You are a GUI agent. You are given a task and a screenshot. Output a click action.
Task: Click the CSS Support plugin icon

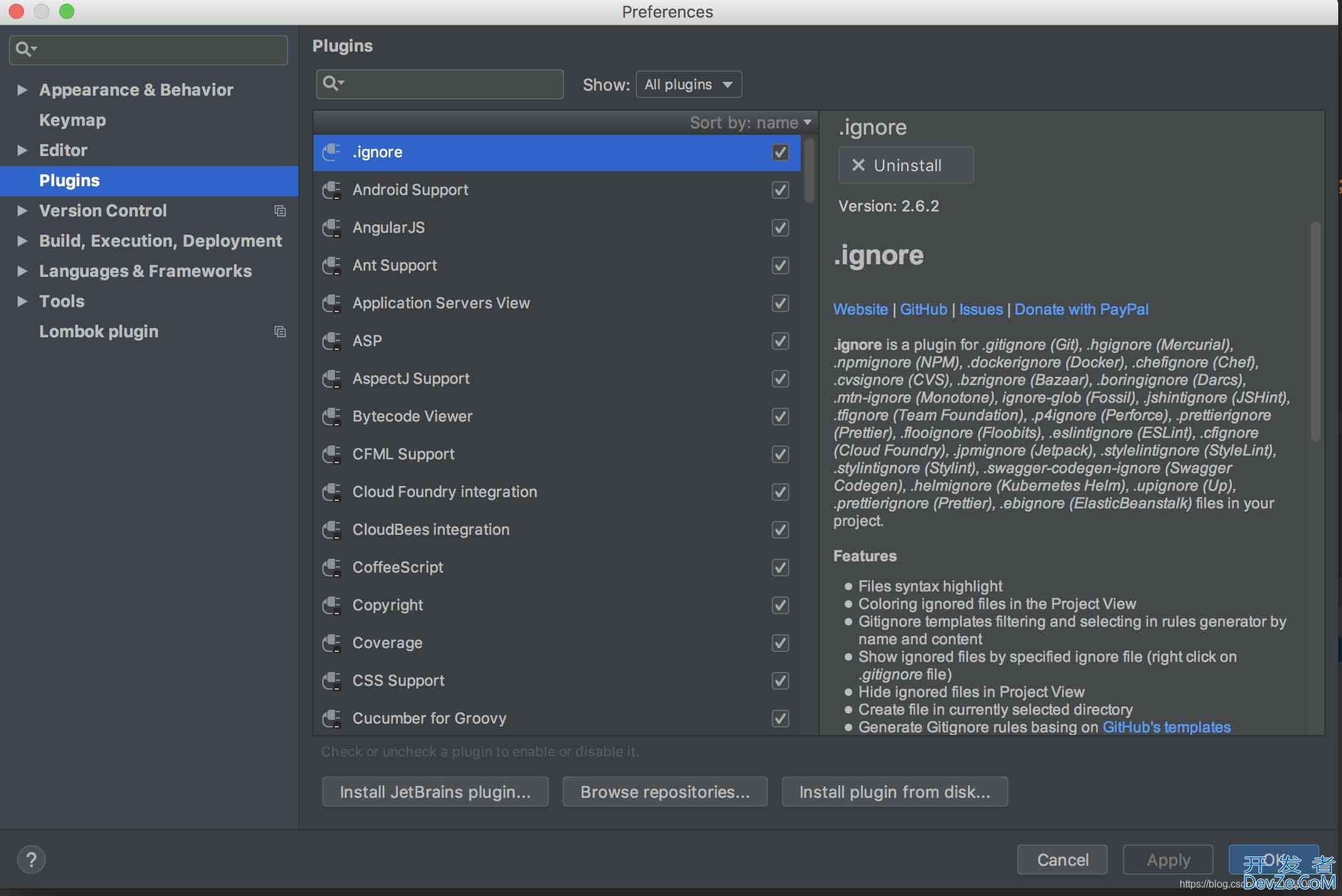tap(333, 680)
